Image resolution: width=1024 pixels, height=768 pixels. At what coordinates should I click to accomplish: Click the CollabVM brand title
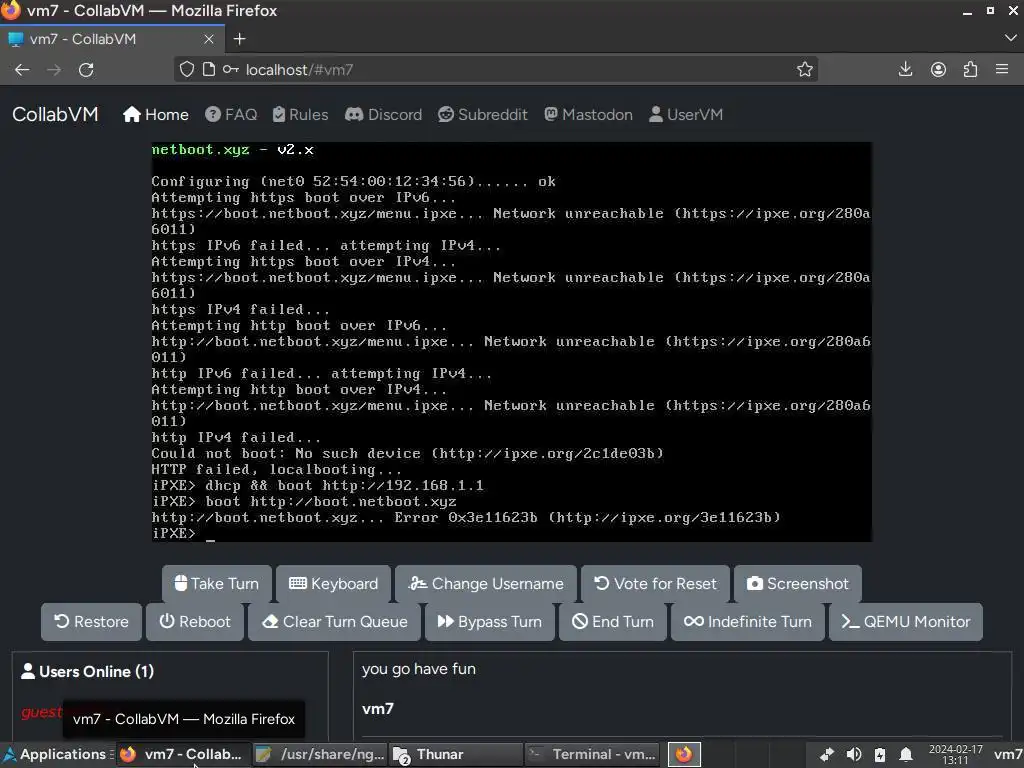coord(56,114)
